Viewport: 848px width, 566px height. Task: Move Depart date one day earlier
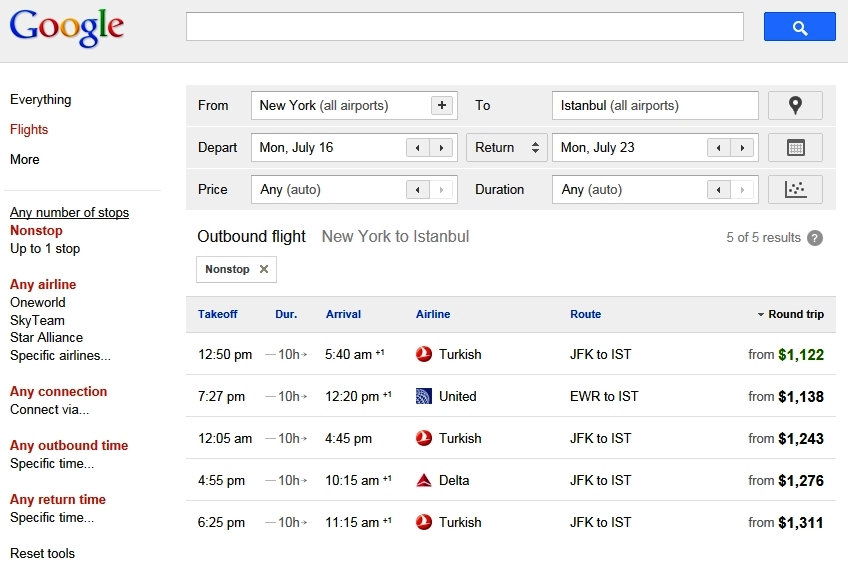click(x=418, y=148)
